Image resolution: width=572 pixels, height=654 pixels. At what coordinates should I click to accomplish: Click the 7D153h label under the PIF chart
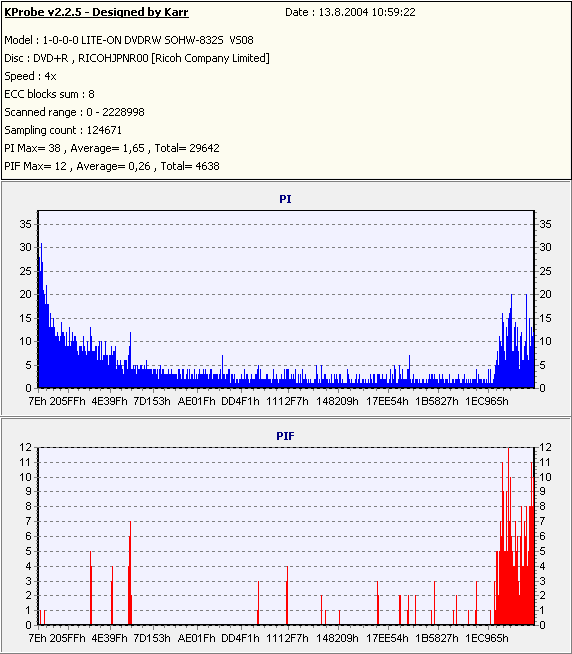(152, 638)
